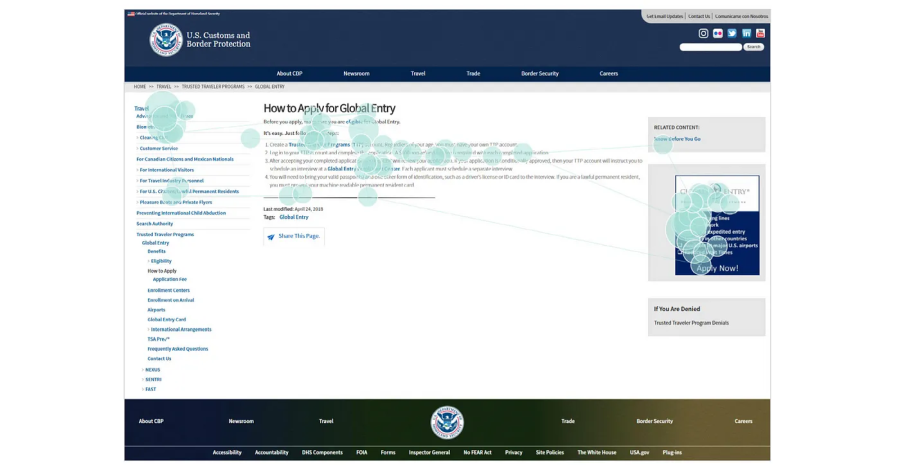
Task: Open the CBP Instagram page icon
Action: (x=703, y=33)
